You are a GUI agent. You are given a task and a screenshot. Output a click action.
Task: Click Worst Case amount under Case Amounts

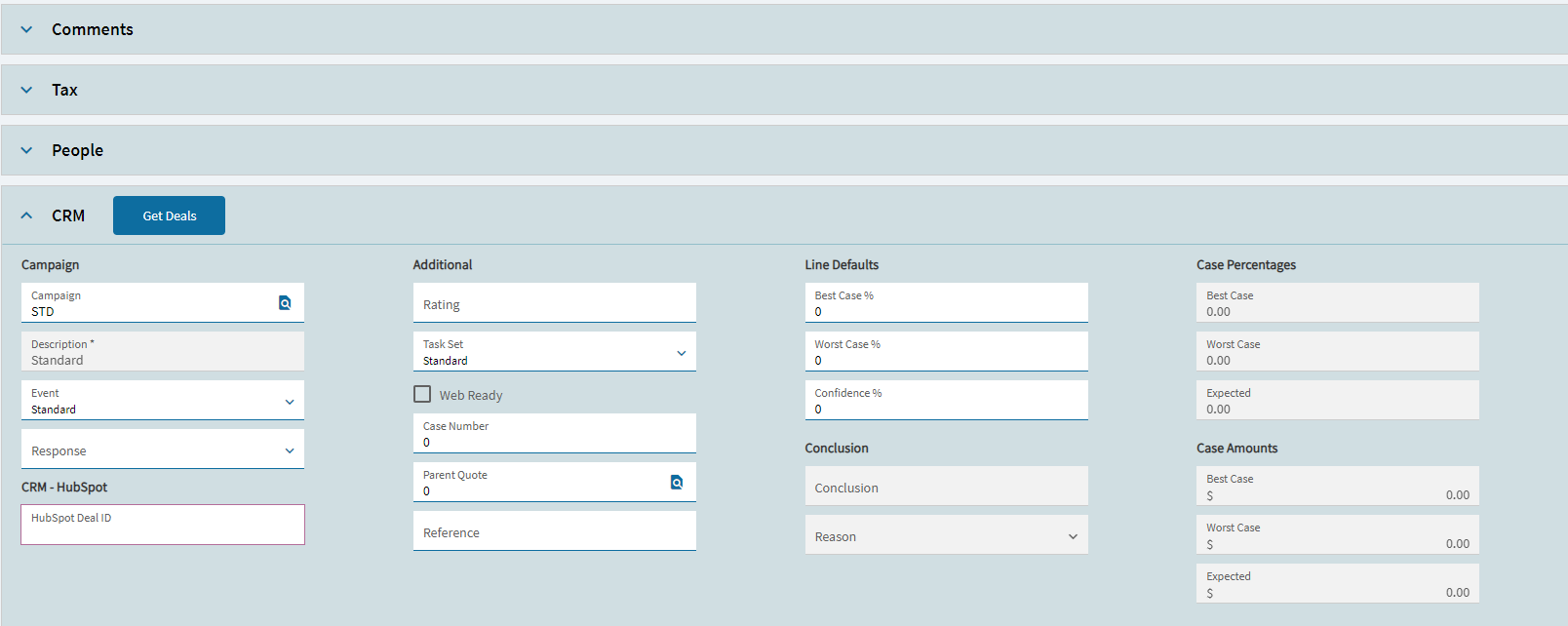[1338, 534]
